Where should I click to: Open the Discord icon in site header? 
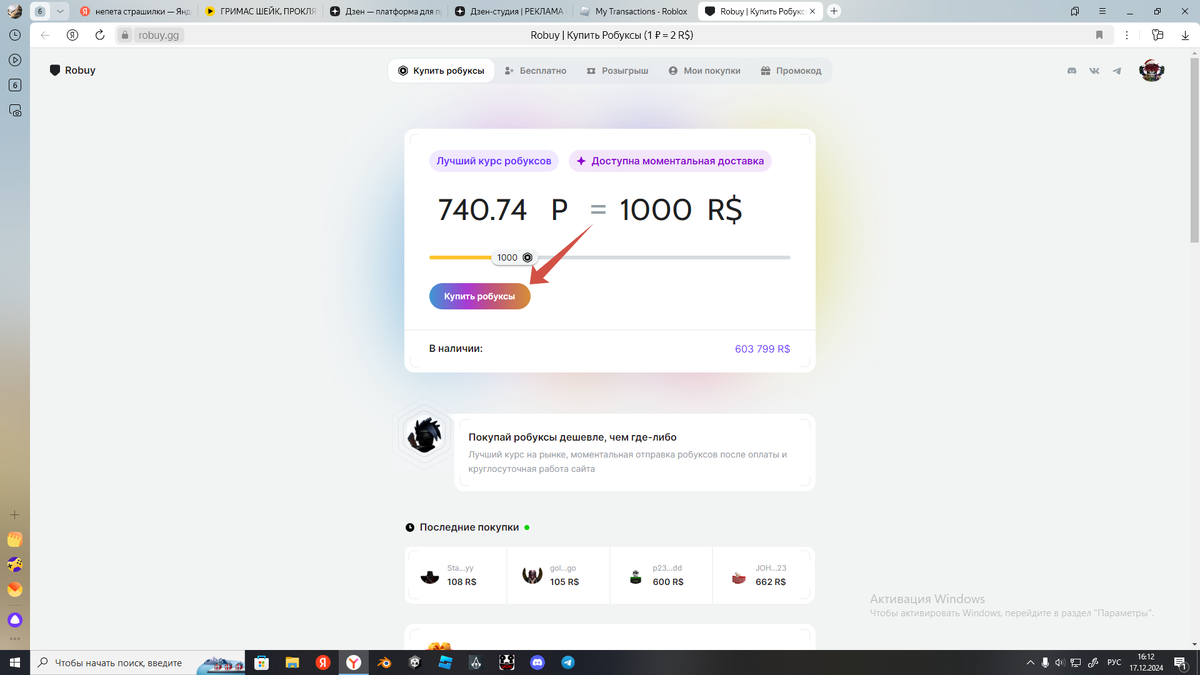[1072, 71]
